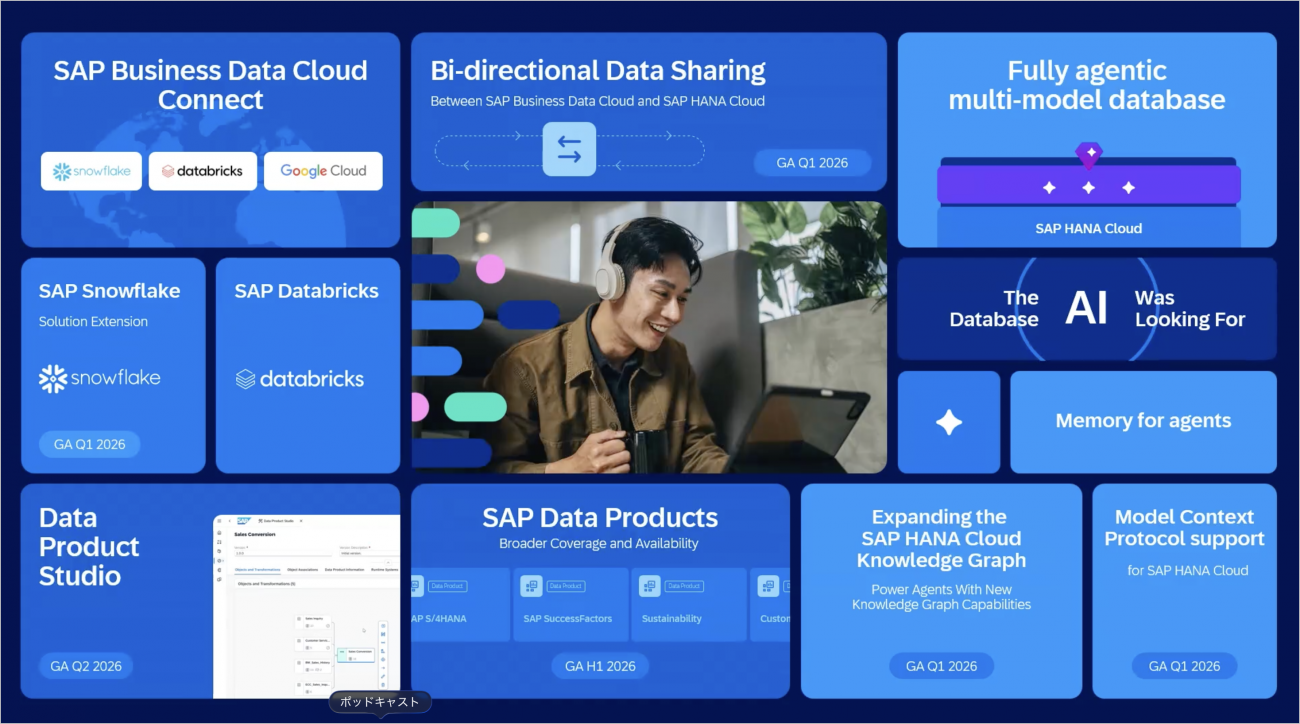The width and height of the screenshot is (1300, 724).
Task: Click the Sustainability data product icon
Action: click(649, 586)
